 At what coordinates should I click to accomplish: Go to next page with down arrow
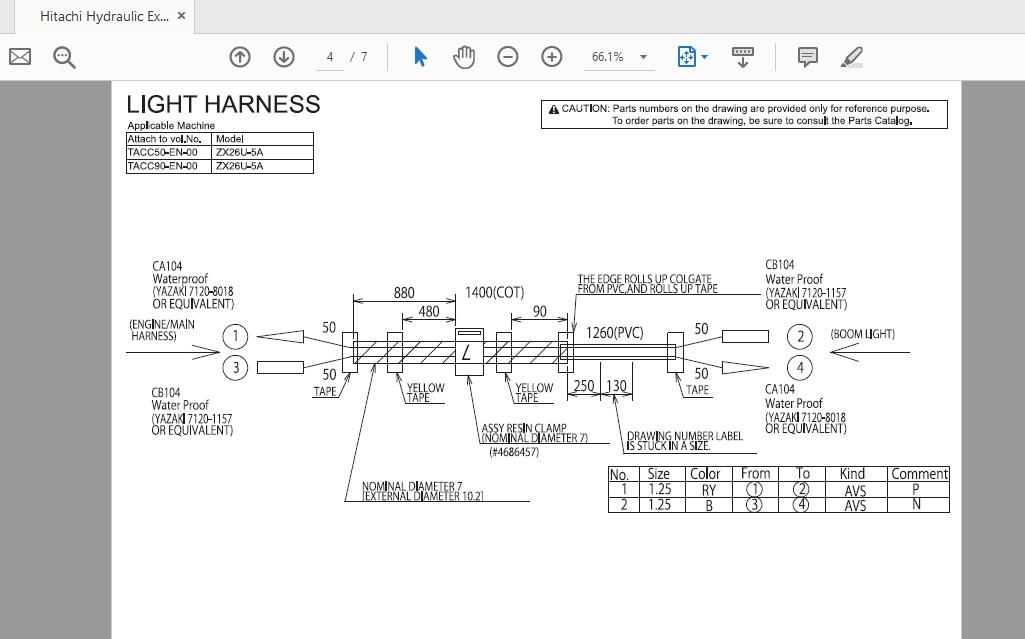coord(284,57)
